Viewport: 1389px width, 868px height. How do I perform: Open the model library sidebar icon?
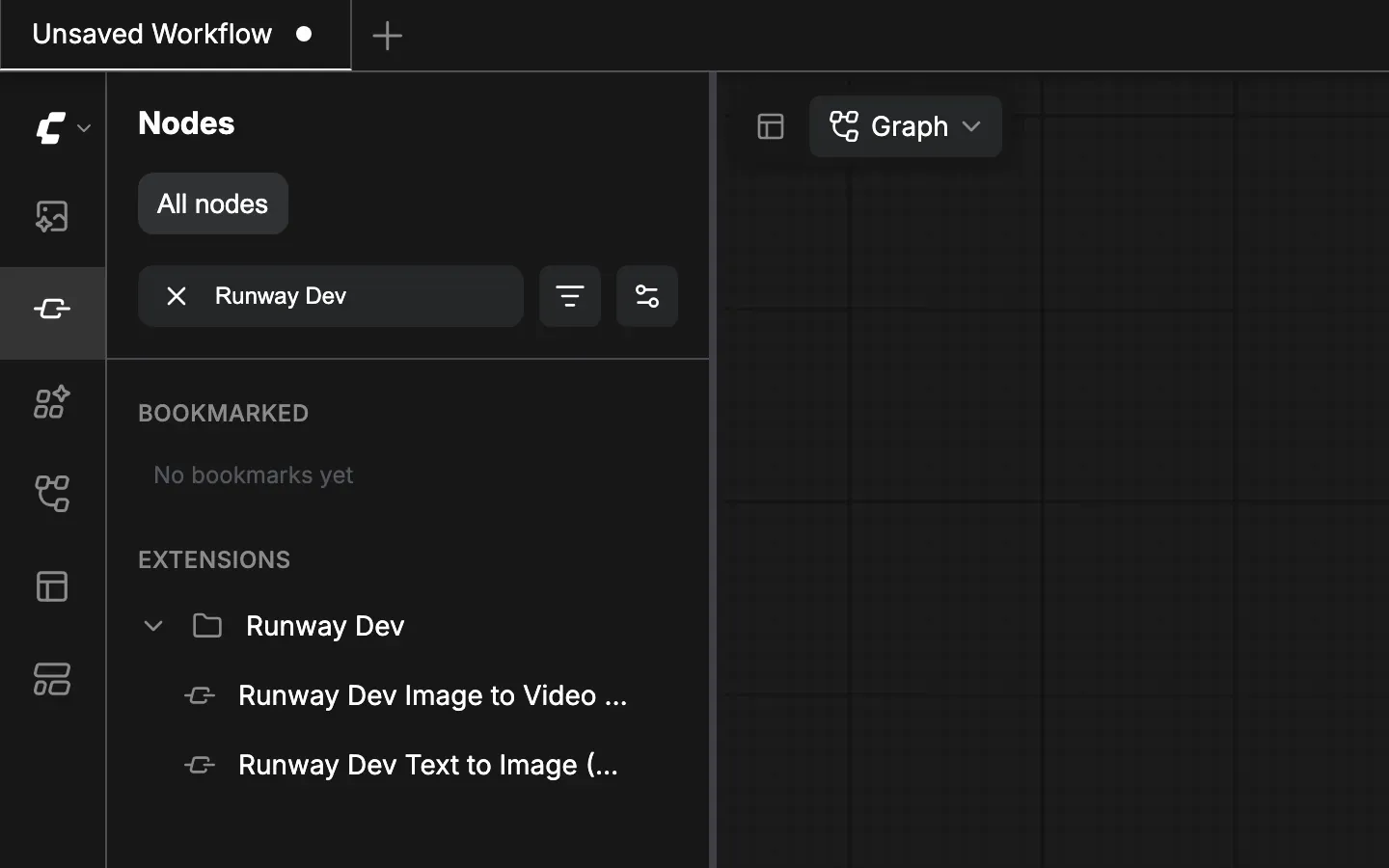click(52, 402)
